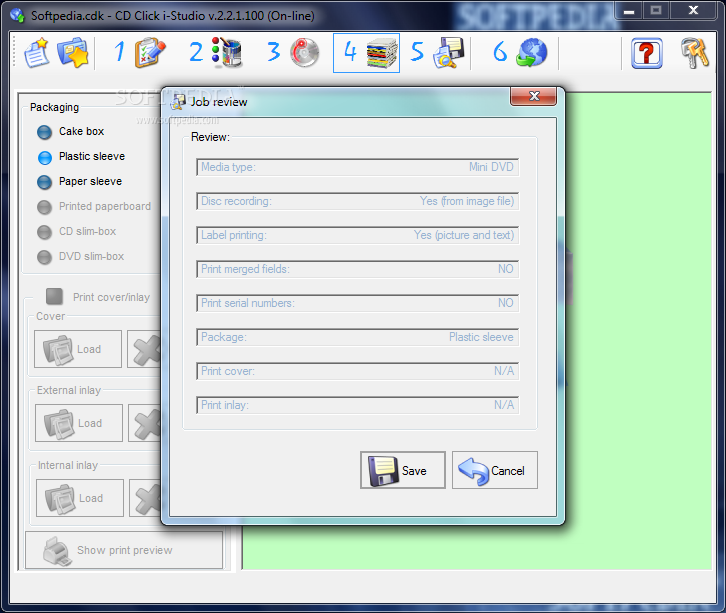
Task: Click the Media type review field
Action: [357, 167]
